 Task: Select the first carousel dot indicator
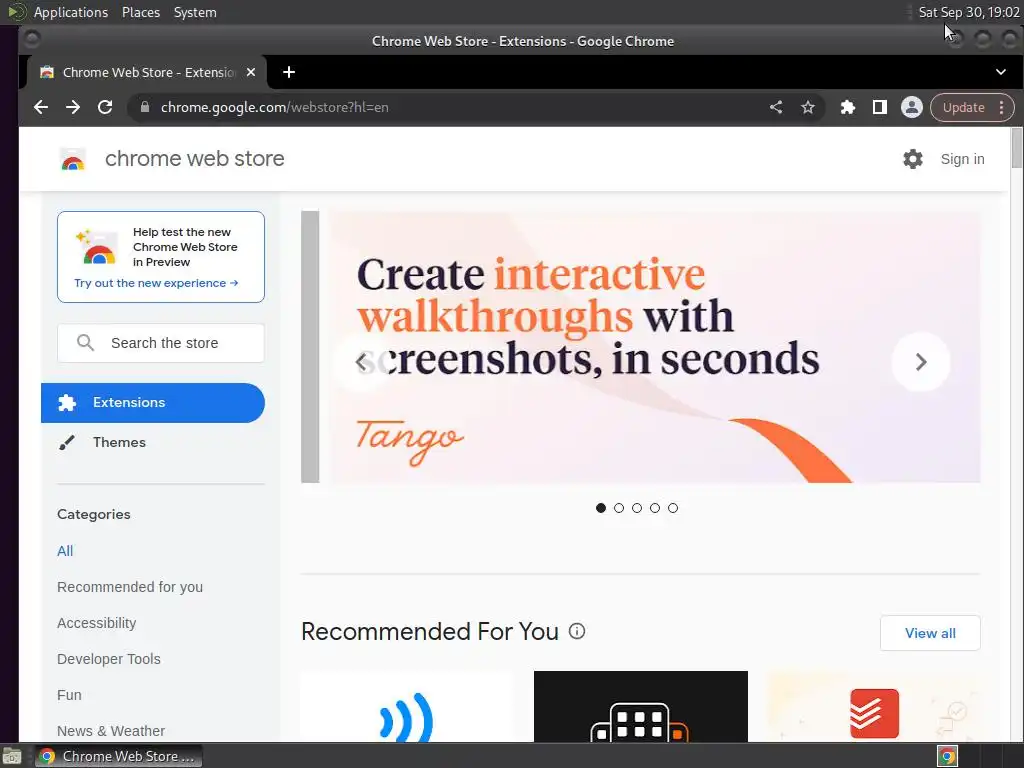click(601, 507)
